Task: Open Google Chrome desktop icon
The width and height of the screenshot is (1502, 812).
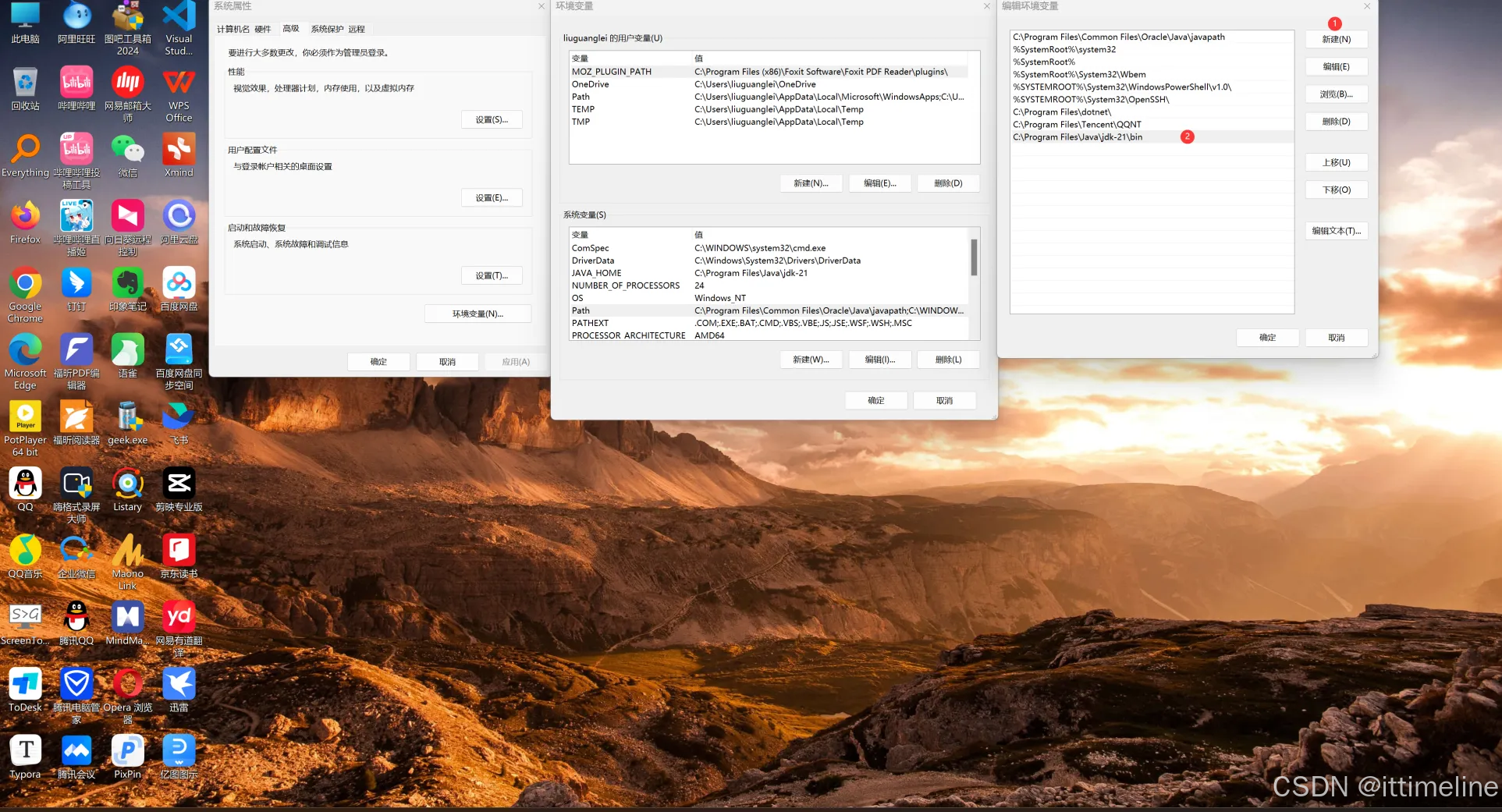Action: tap(25, 295)
